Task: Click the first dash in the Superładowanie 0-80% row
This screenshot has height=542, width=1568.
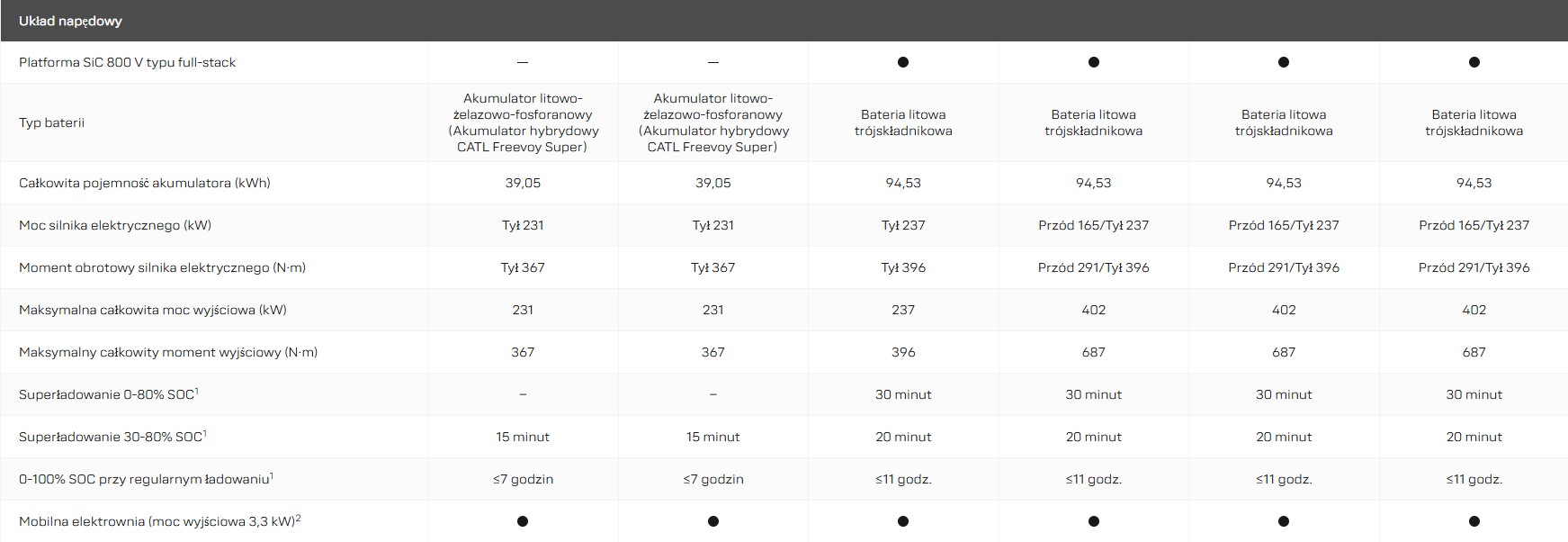Action: pyautogui.click(x=523, y=394)
